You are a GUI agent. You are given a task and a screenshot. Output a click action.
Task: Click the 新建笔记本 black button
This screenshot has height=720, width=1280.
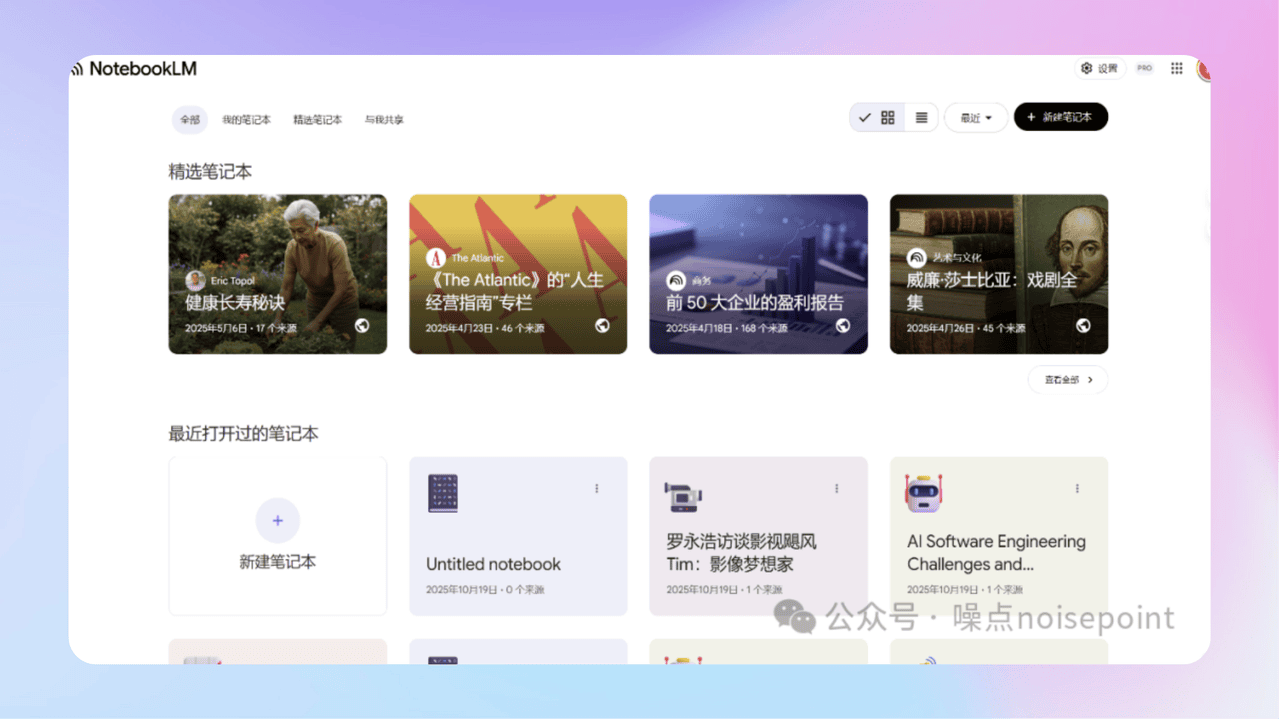pyautogui.click(x=1060, y=117)
